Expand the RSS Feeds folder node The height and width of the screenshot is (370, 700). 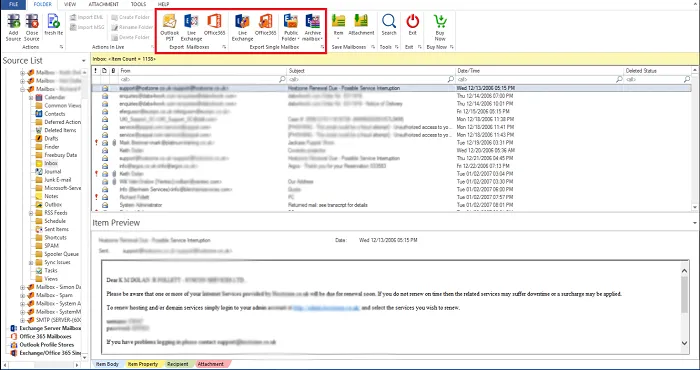point(31,213)
